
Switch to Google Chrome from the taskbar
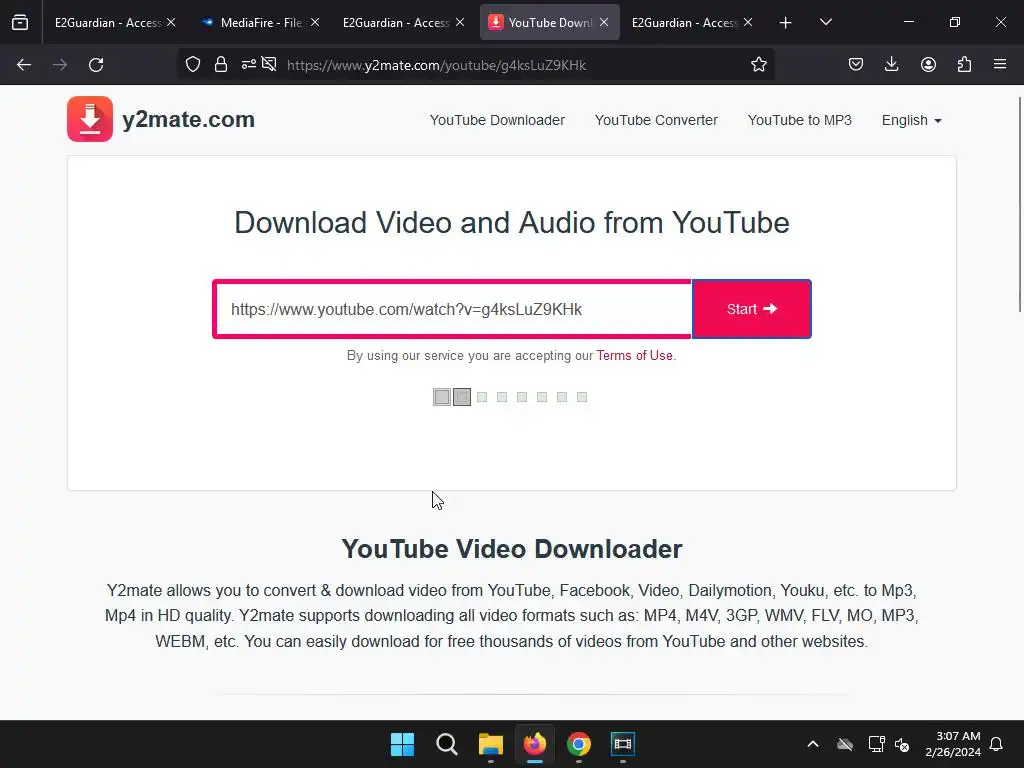click(579, 744)
